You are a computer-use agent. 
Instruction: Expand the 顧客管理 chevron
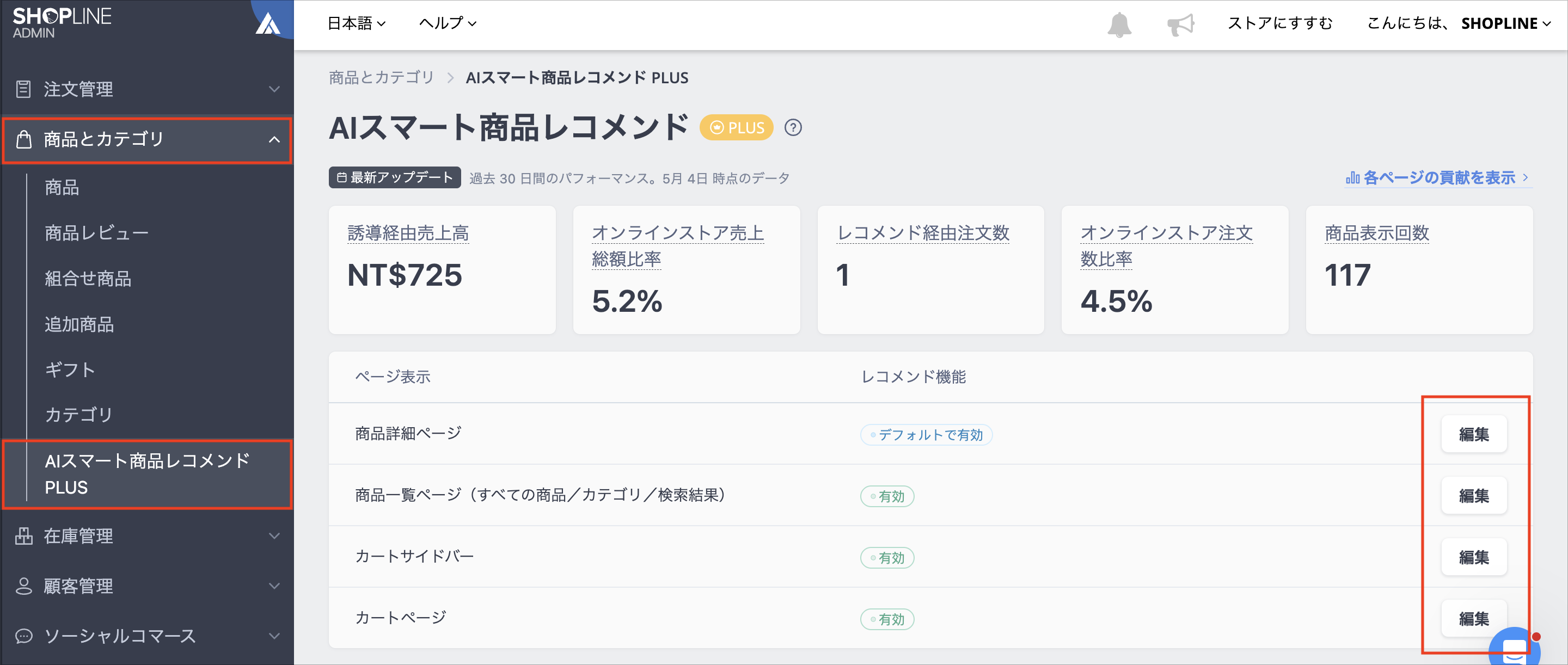274,586
